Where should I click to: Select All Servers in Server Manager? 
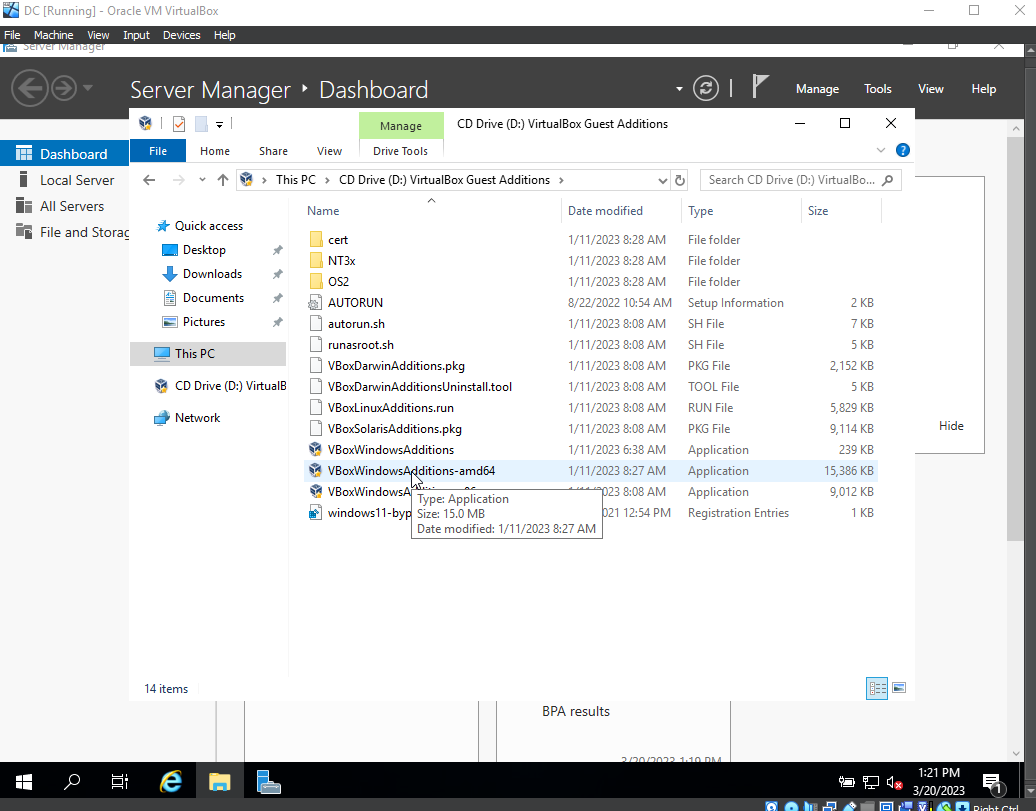[71, 206]
